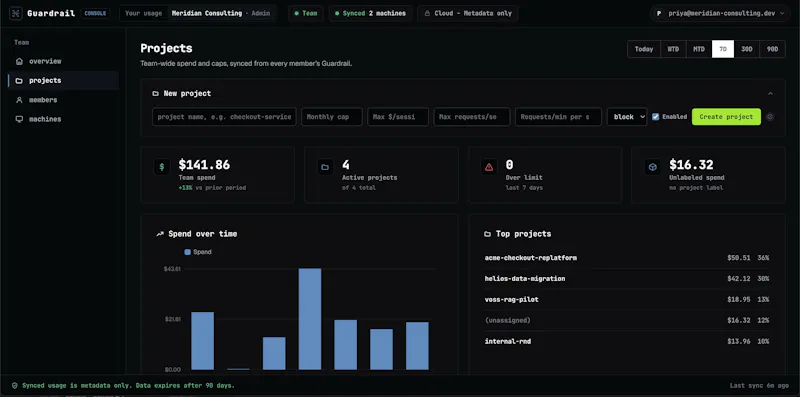
Task: Click the folder icon beside Top projects
Action: click(x=487, y=234)
